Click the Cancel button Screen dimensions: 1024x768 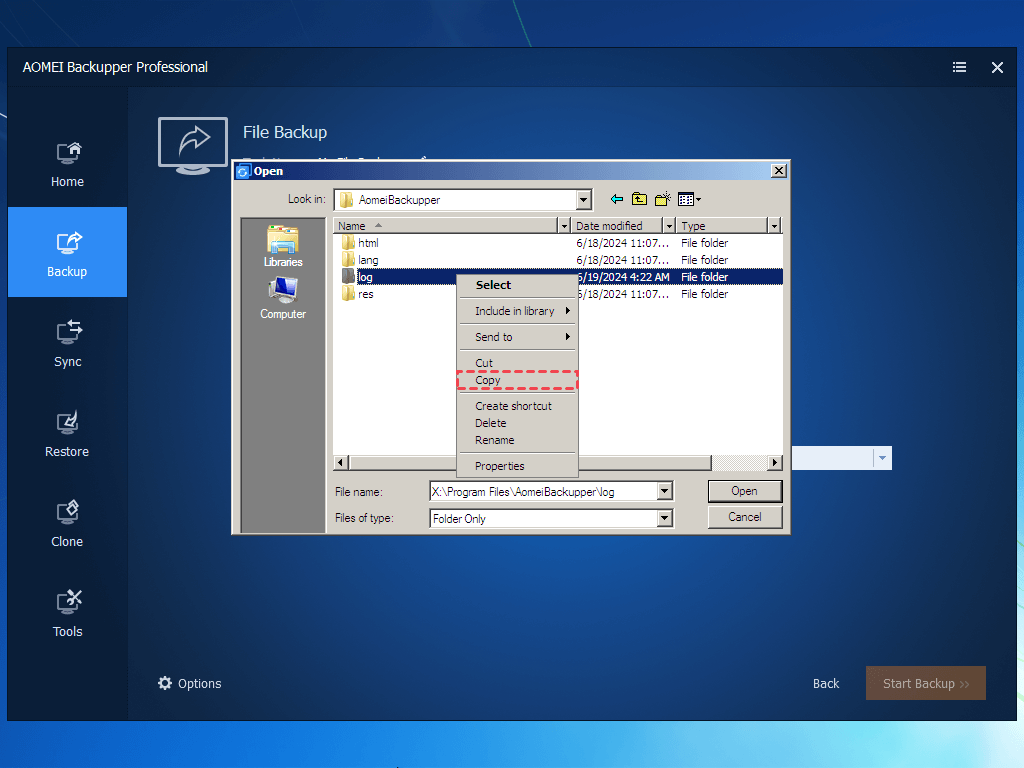(744, 517)
